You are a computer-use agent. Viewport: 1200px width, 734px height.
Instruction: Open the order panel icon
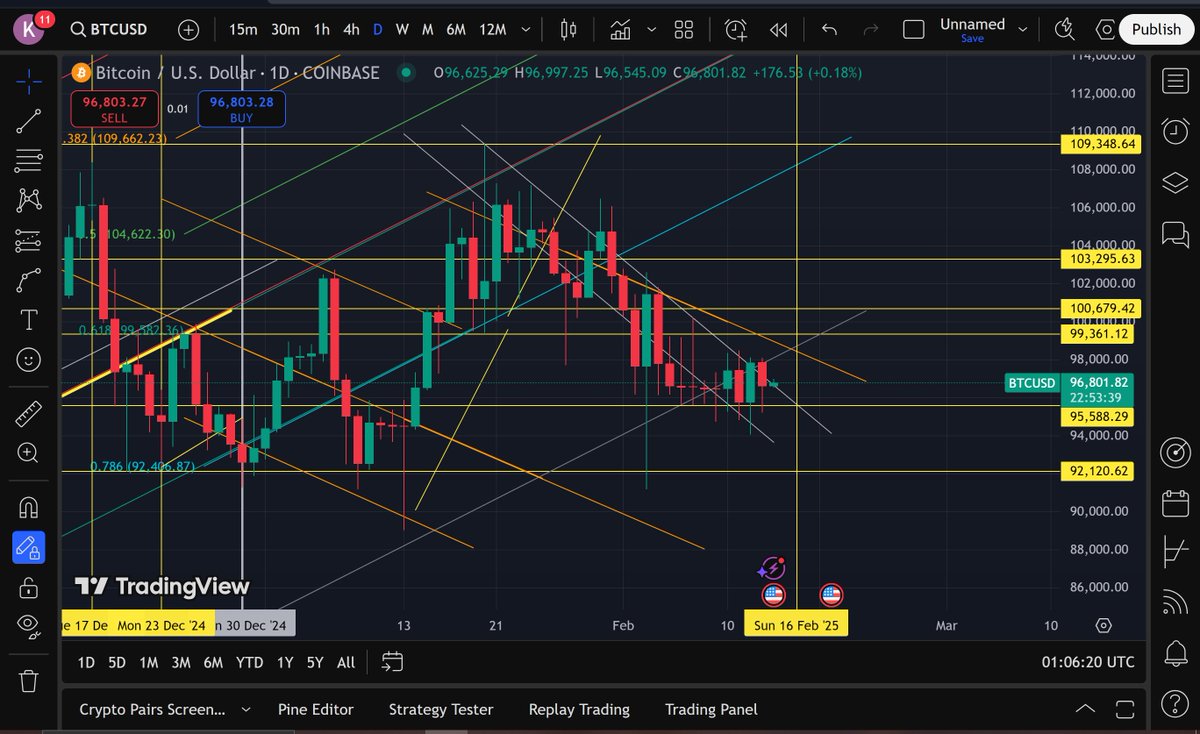[x=1174, y=551]
